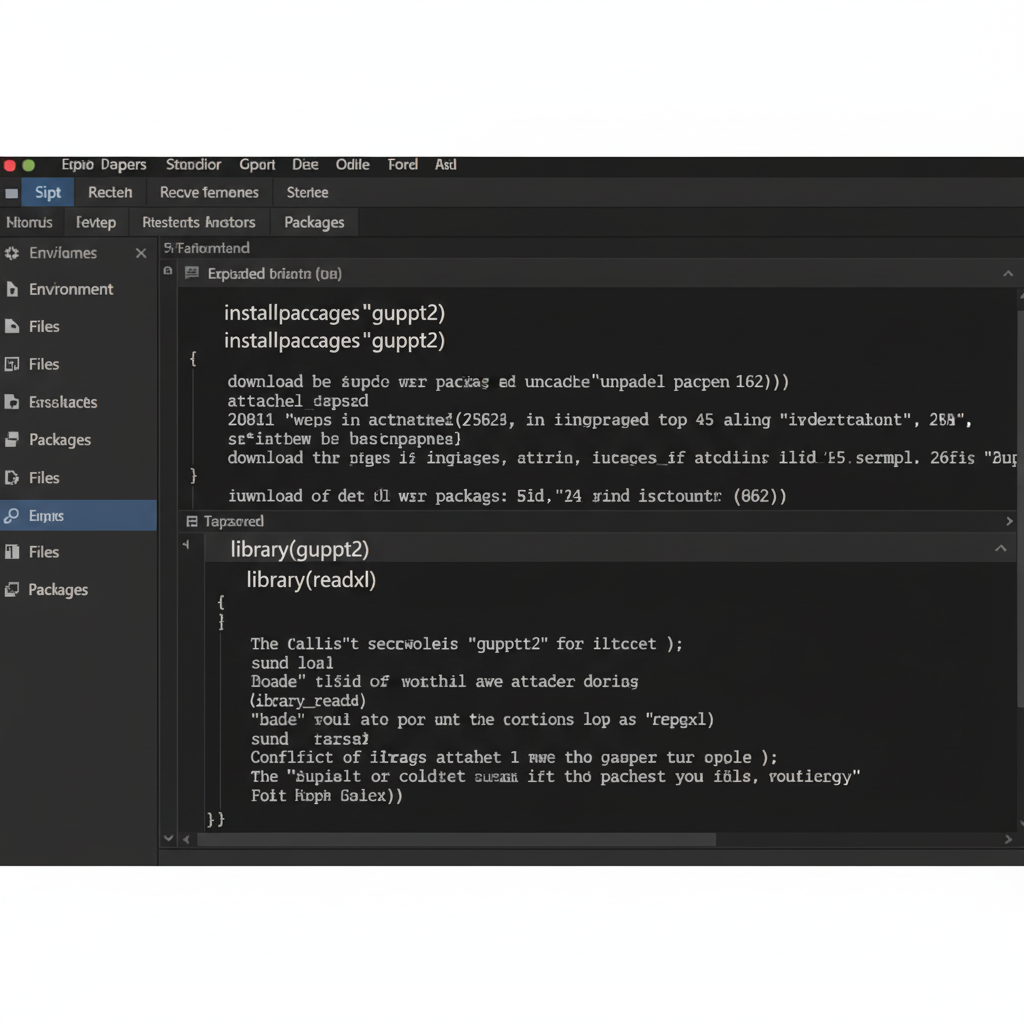Viewport: 1024px width, 1024px height.
Task: Click the Esrsaltaces sidebar icon
Action: click(x=12, y=403)
